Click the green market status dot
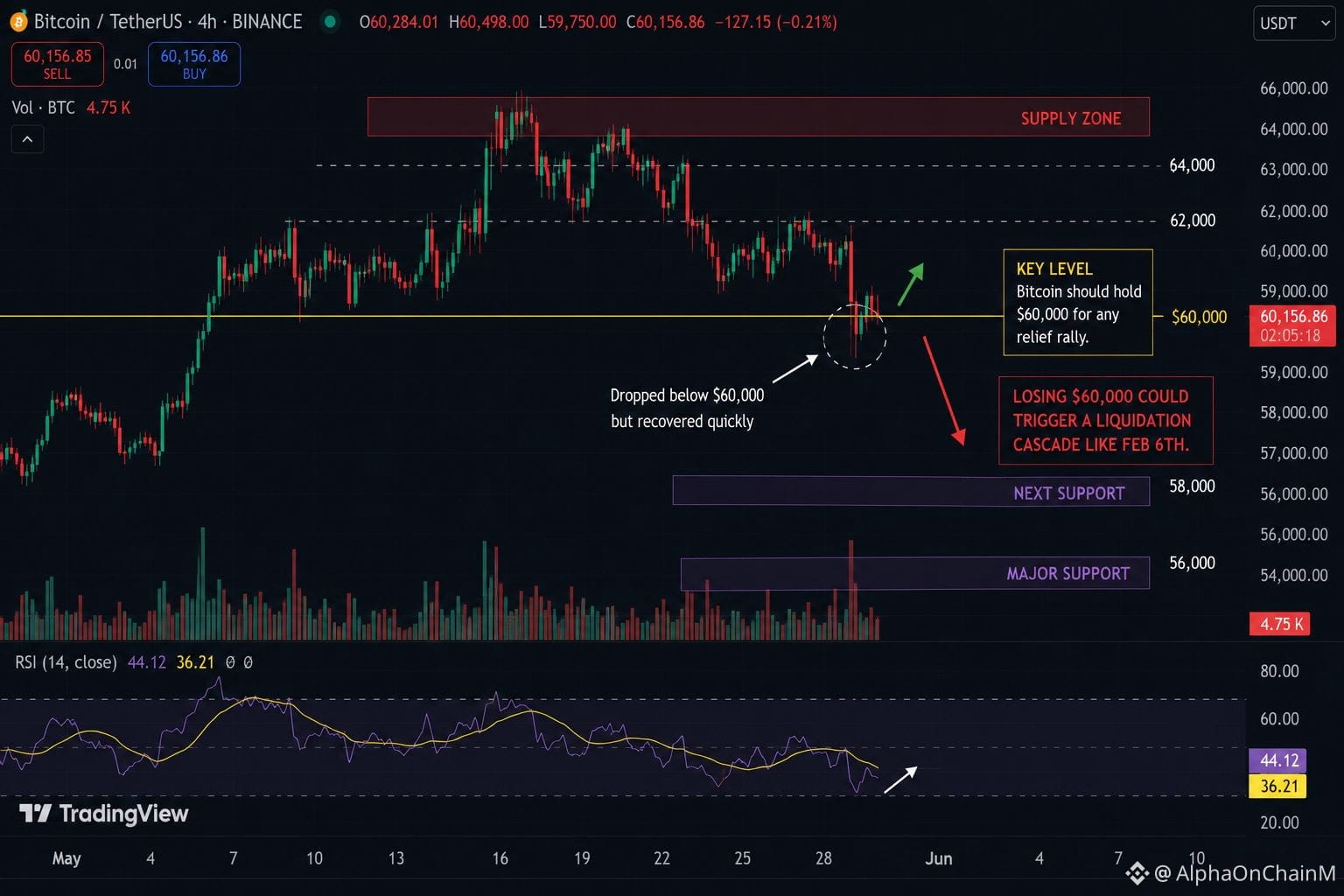 click(330, 22)
